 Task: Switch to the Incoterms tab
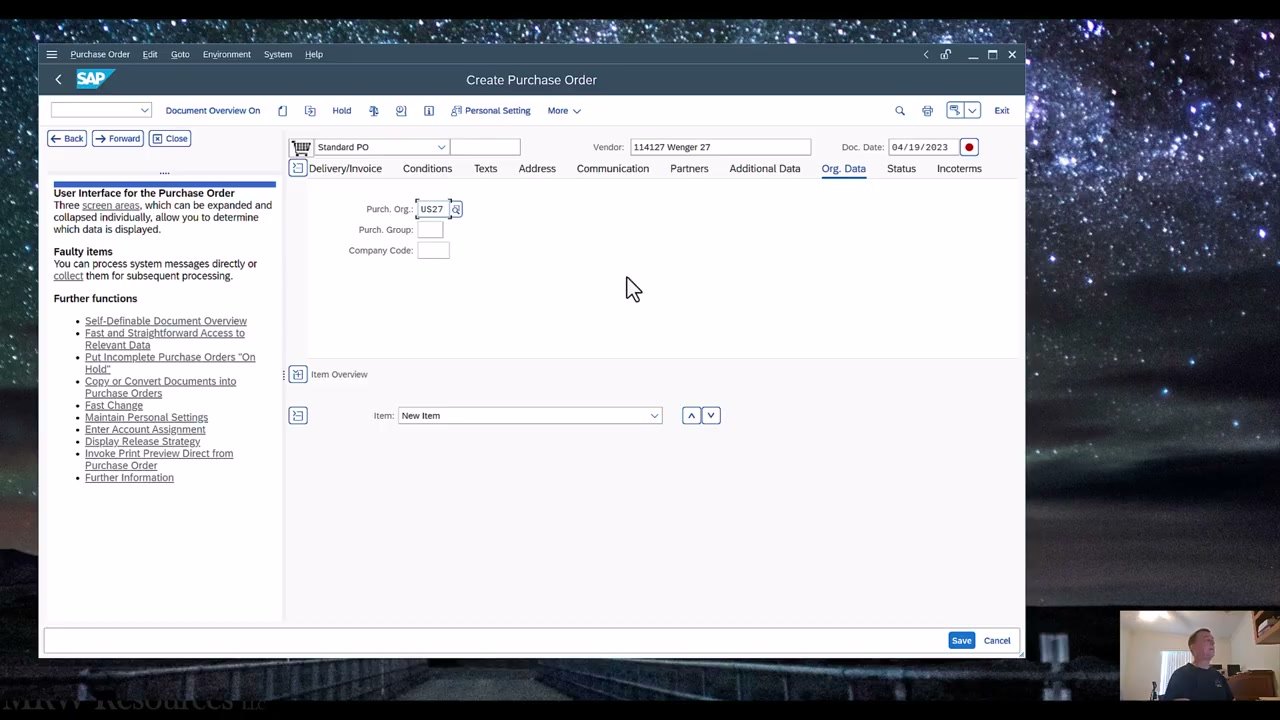[x=959, y=168]
